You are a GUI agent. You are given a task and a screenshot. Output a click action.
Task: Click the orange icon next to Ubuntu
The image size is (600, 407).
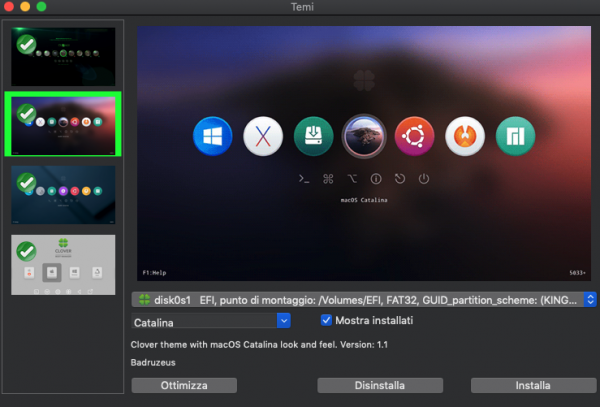(x=465, y=136)
